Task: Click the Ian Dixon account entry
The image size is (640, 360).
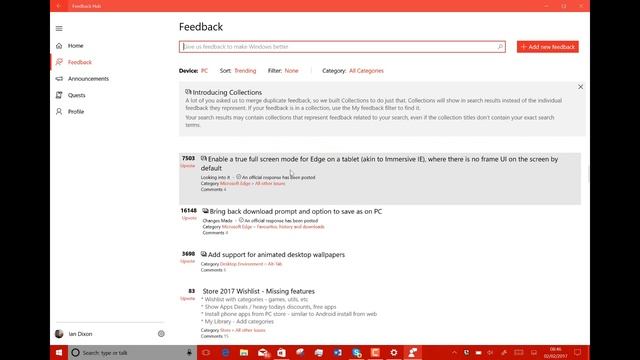Action: 80,334
